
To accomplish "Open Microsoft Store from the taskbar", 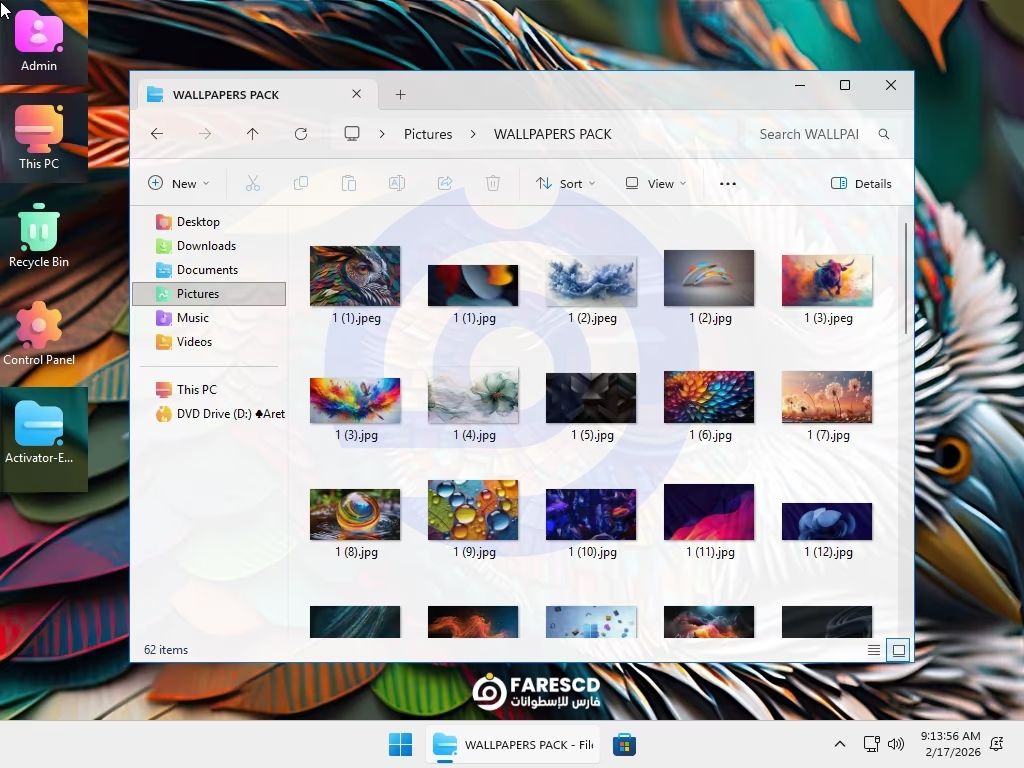I will (625, 745).
